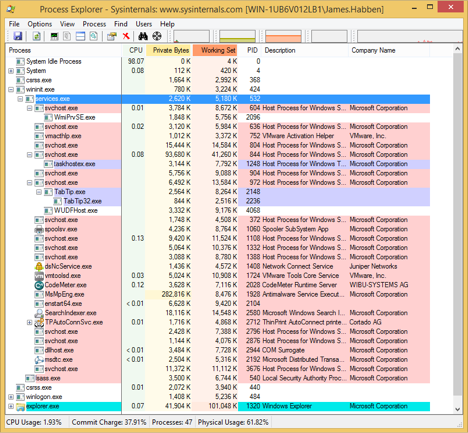Click the yellow commit history mini graph
468x433 pixels.
click(x=237, y=36)
